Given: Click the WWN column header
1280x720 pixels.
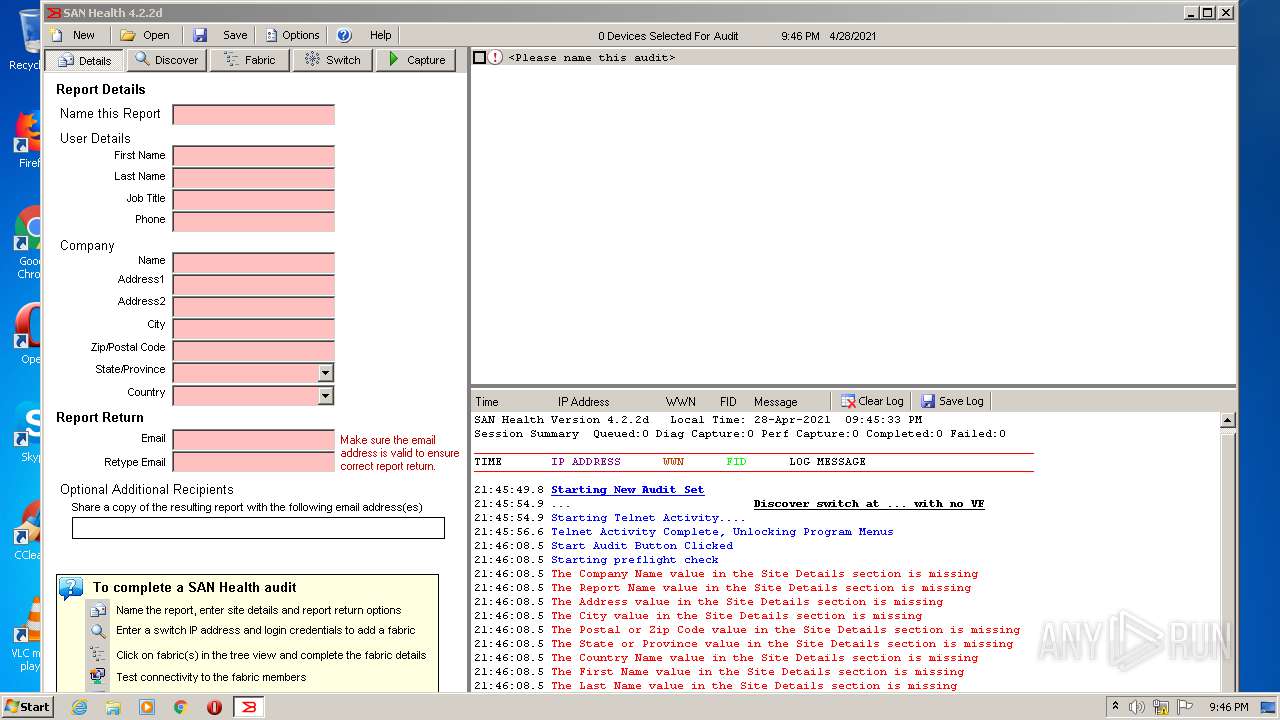Looking at the screenshot, I should 681,402.
